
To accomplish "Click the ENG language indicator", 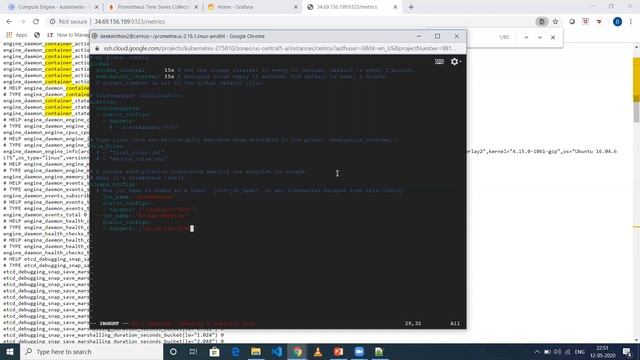I will tap(580, 352).
